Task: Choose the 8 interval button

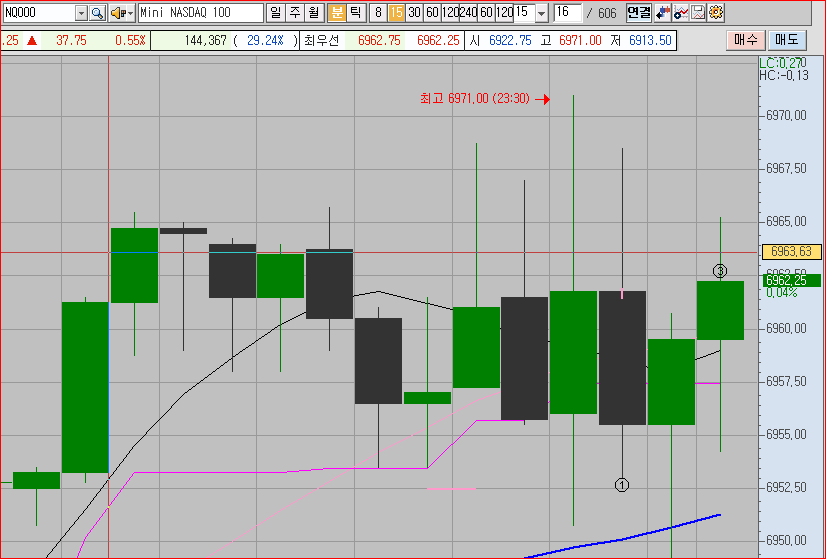Action: coord(378,13)
